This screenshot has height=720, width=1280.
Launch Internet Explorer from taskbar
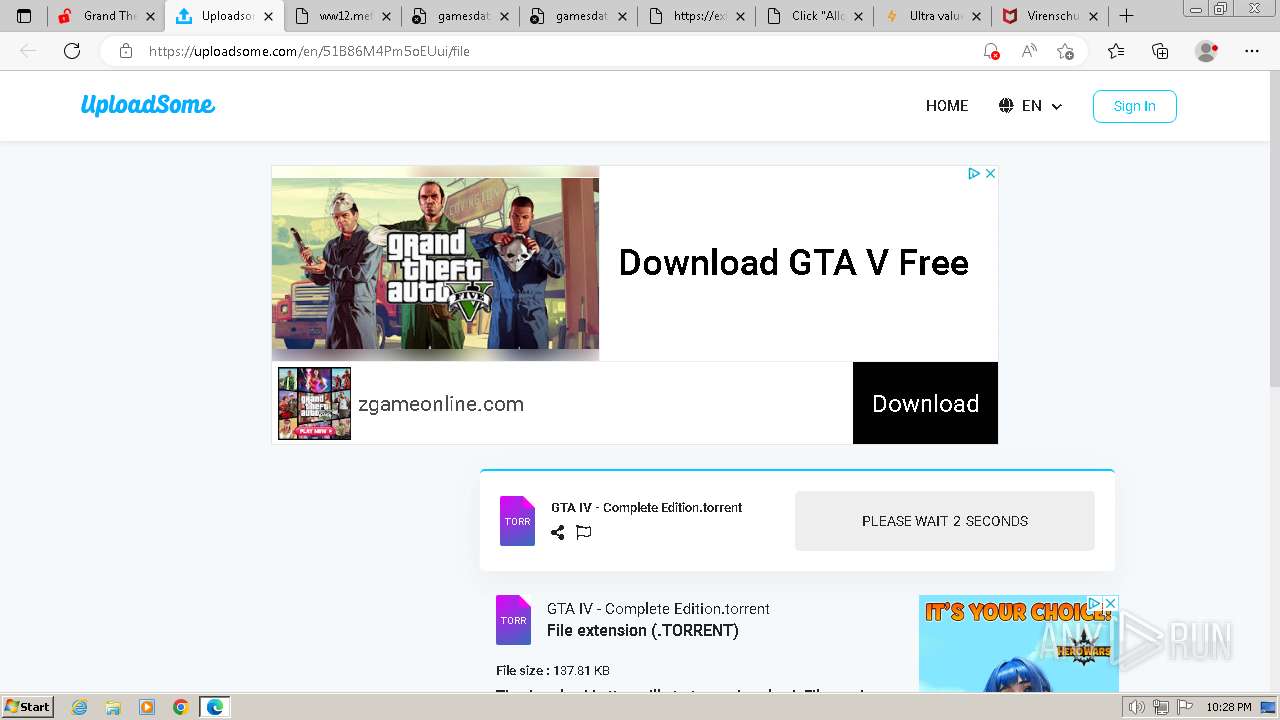pyautogui.click(x=79, y=707)
